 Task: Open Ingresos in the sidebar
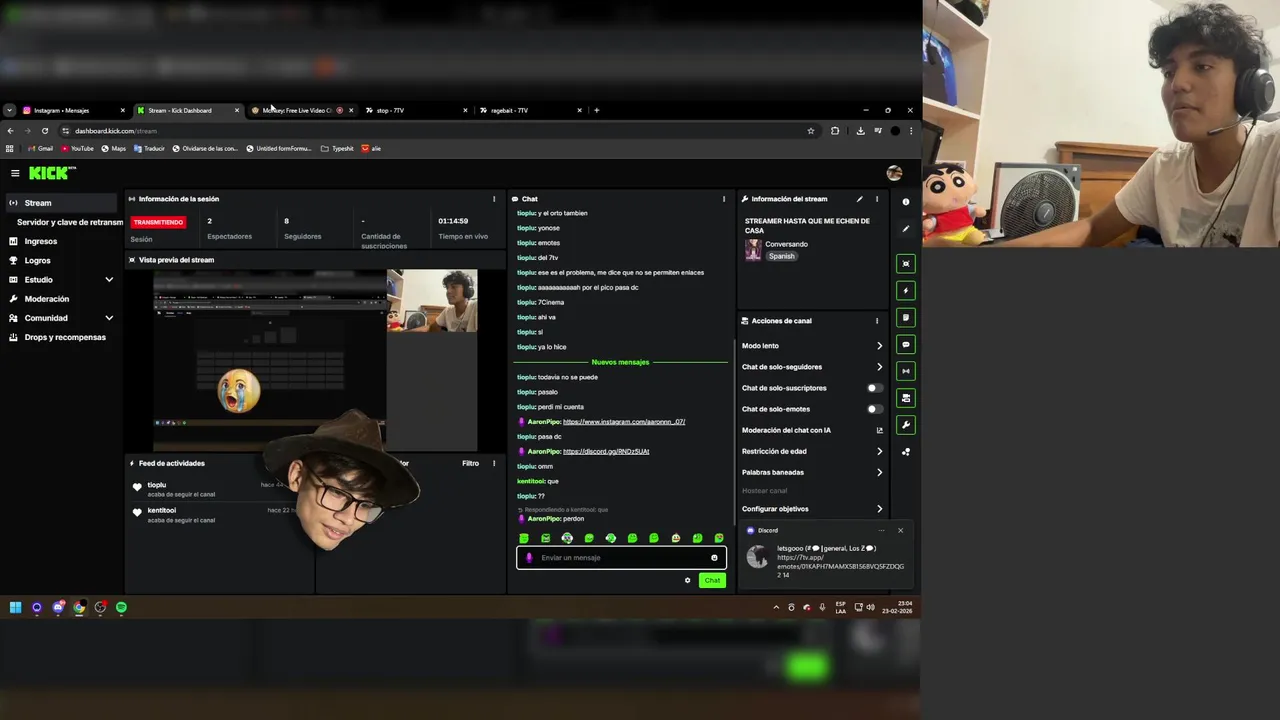[x=41, y=241]
